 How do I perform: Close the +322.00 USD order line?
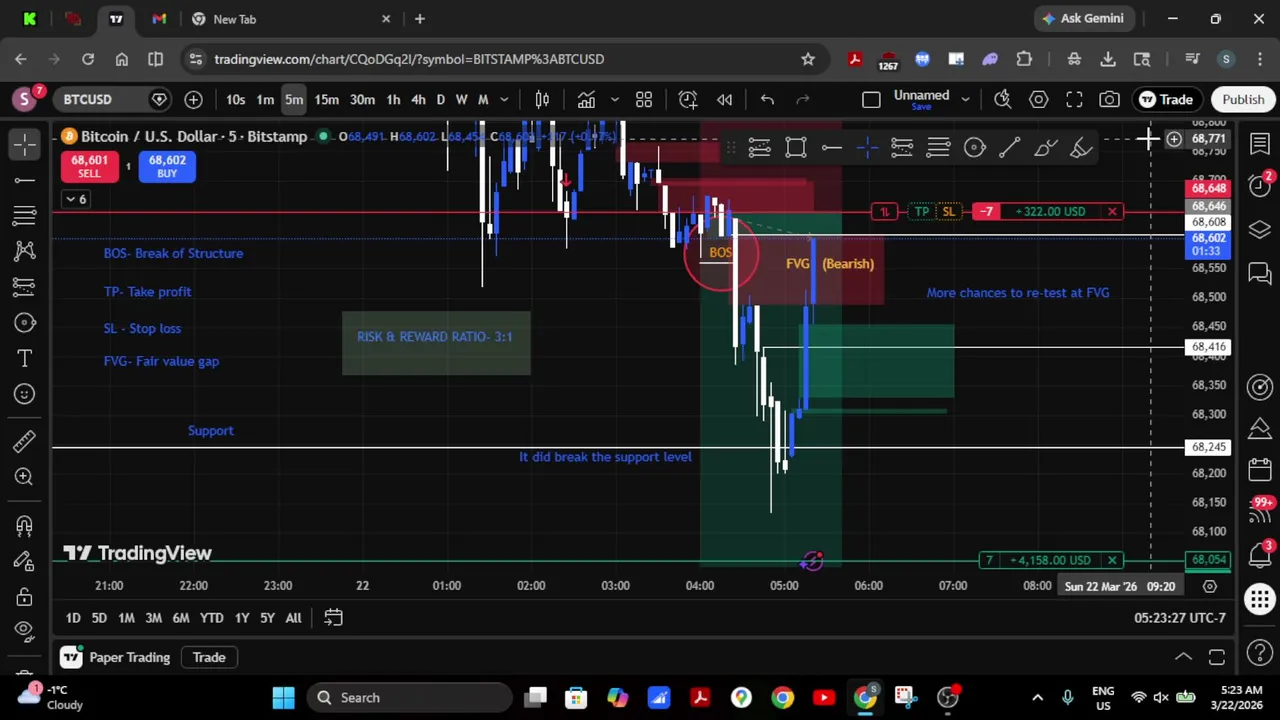pos(1112,211)
